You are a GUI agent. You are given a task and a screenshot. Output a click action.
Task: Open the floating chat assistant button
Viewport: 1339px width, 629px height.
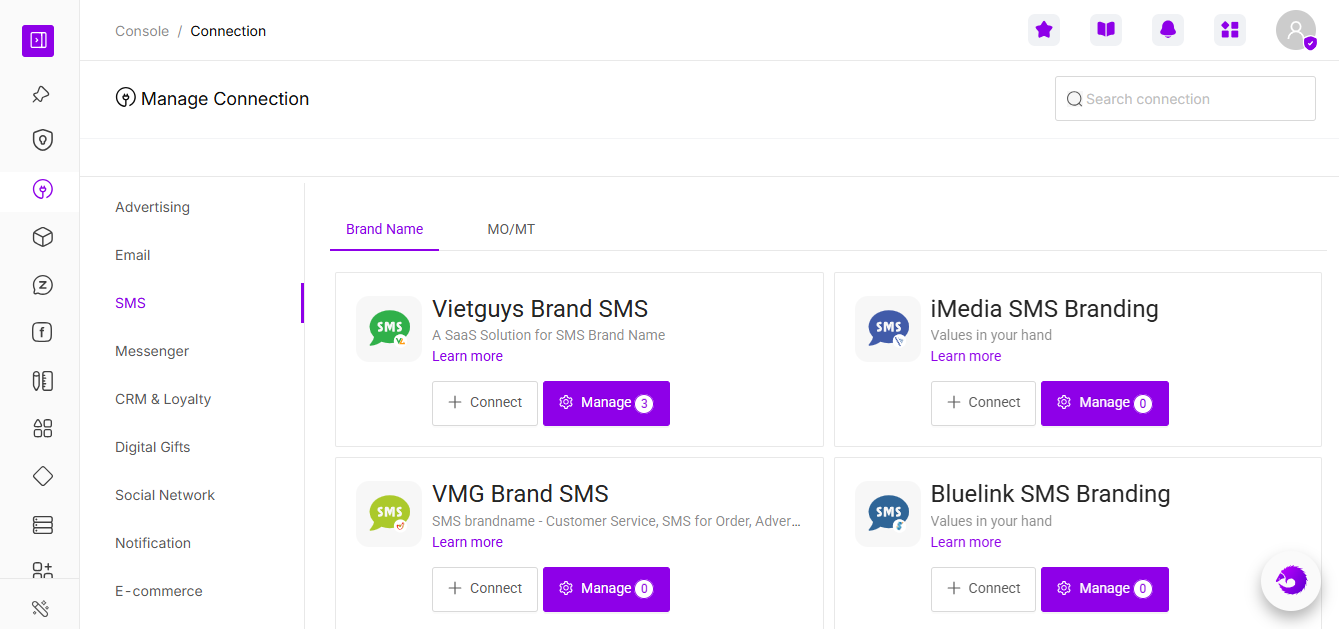(x=1291, y=580)
